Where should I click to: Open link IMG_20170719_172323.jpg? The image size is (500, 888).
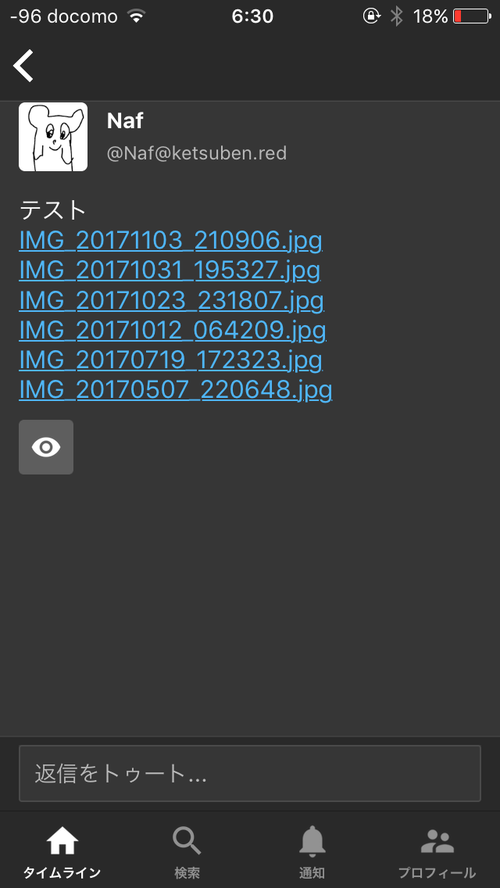[170, 360]
